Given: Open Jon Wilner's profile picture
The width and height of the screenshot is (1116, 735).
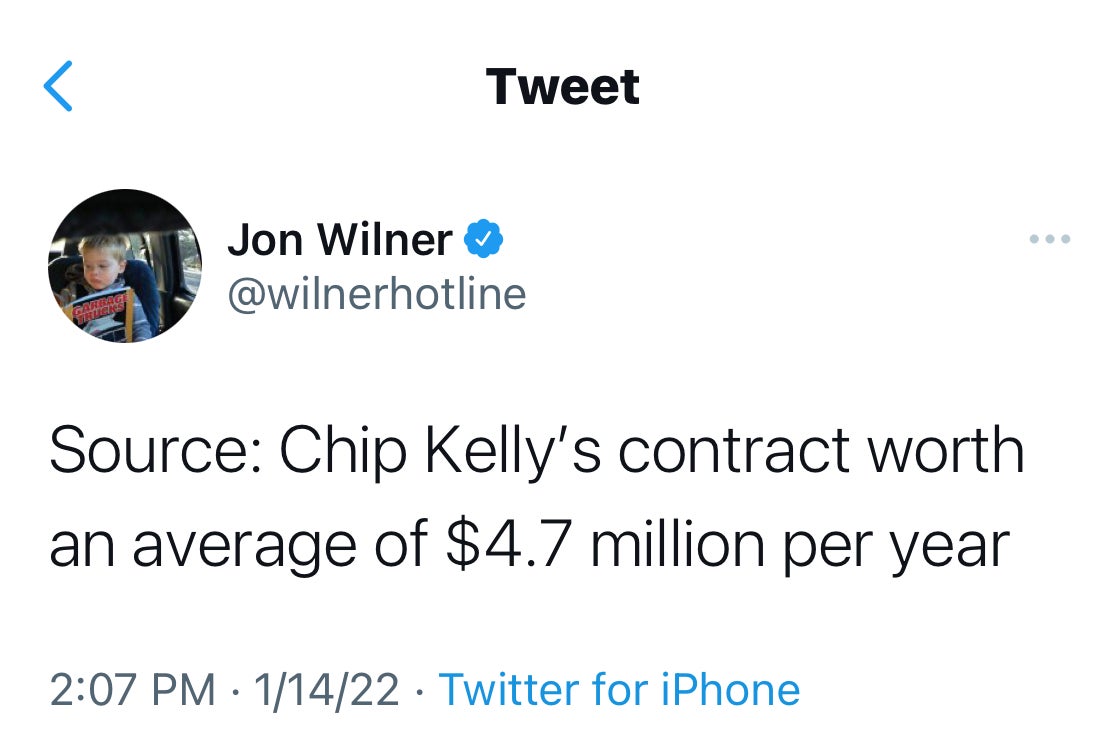Looking at the screenshot, I should pyautogui.click(x=125, y=266).
